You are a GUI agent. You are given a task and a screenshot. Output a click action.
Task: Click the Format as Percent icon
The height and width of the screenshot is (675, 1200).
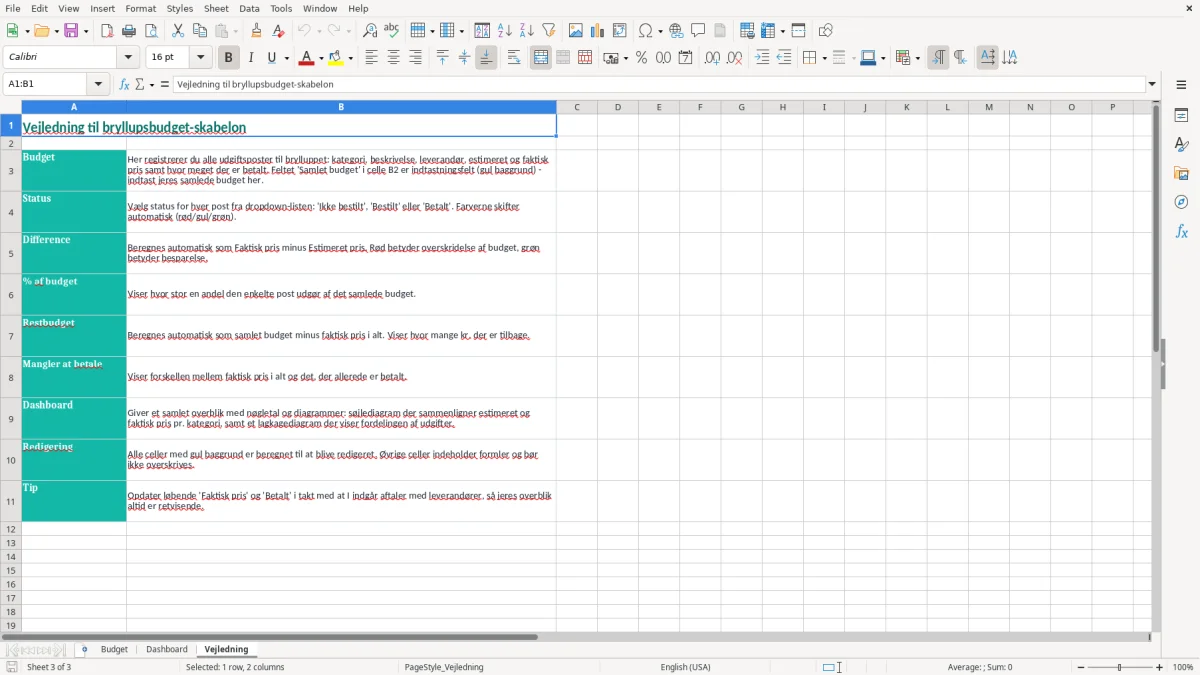[x=641, y=58]
